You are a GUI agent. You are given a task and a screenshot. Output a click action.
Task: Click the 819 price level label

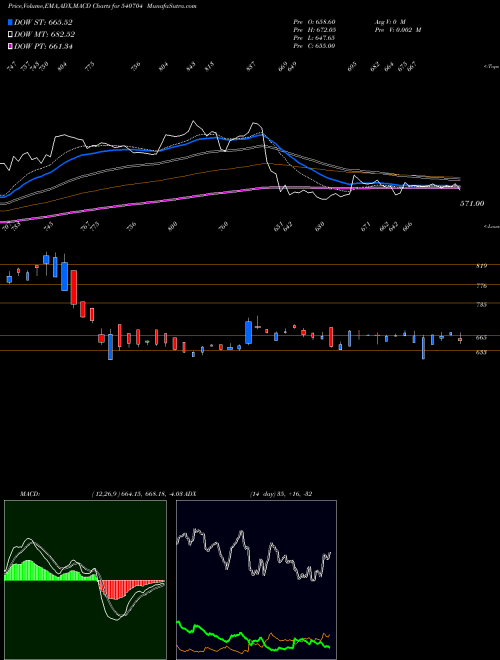(481, 266)
